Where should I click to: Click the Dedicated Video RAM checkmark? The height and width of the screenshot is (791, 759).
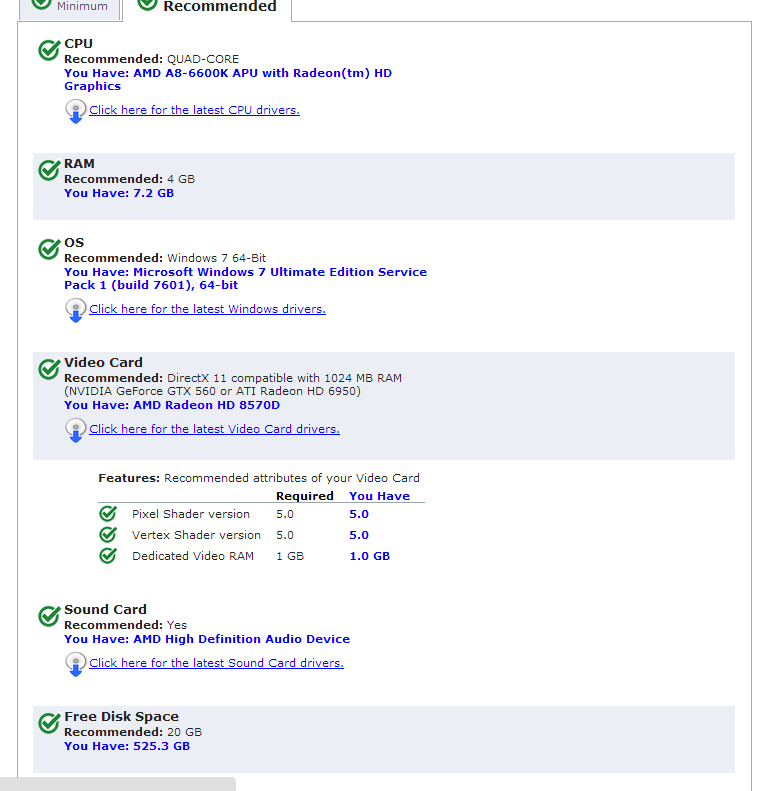pyautogui.click(x=108, y=556)
